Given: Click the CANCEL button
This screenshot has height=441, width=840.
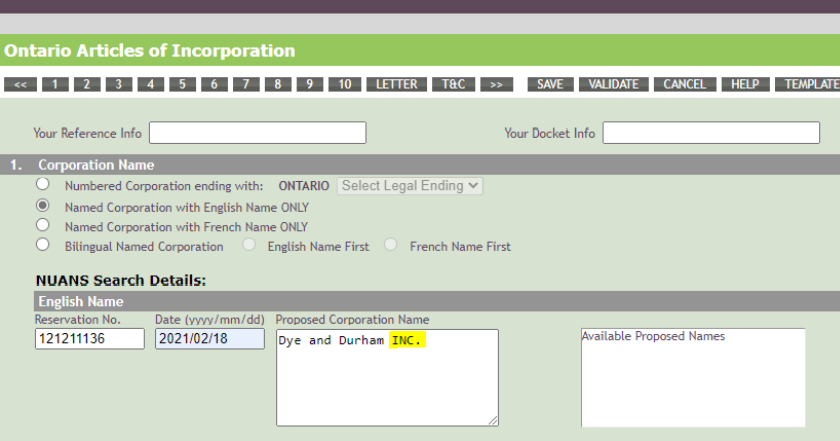Looking at the screenshot, I should pyautogui.click(x=685, y=85).
